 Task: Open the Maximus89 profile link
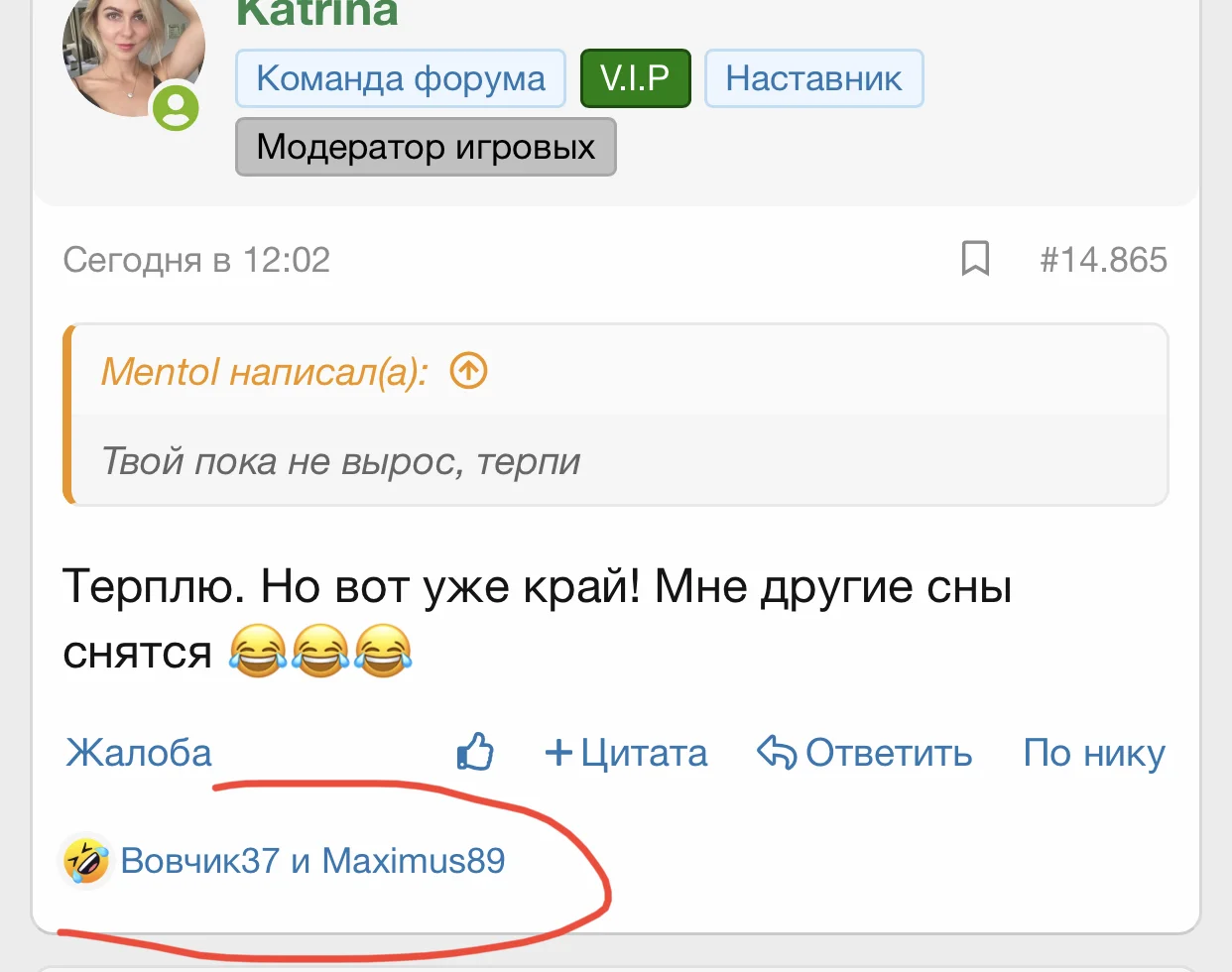414,860
